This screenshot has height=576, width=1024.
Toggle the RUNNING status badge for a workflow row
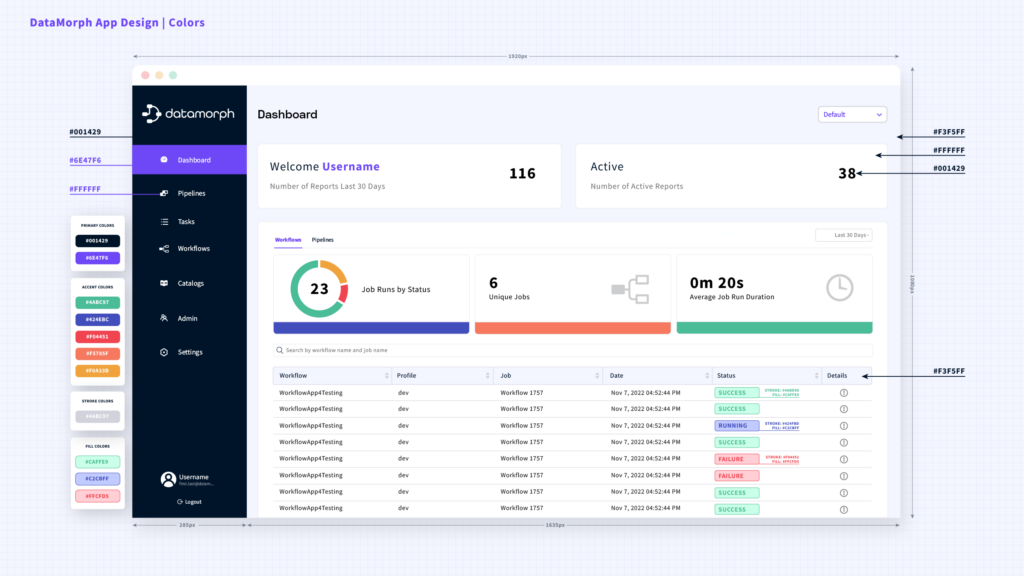pyautogui.click(x=735, y=425)
